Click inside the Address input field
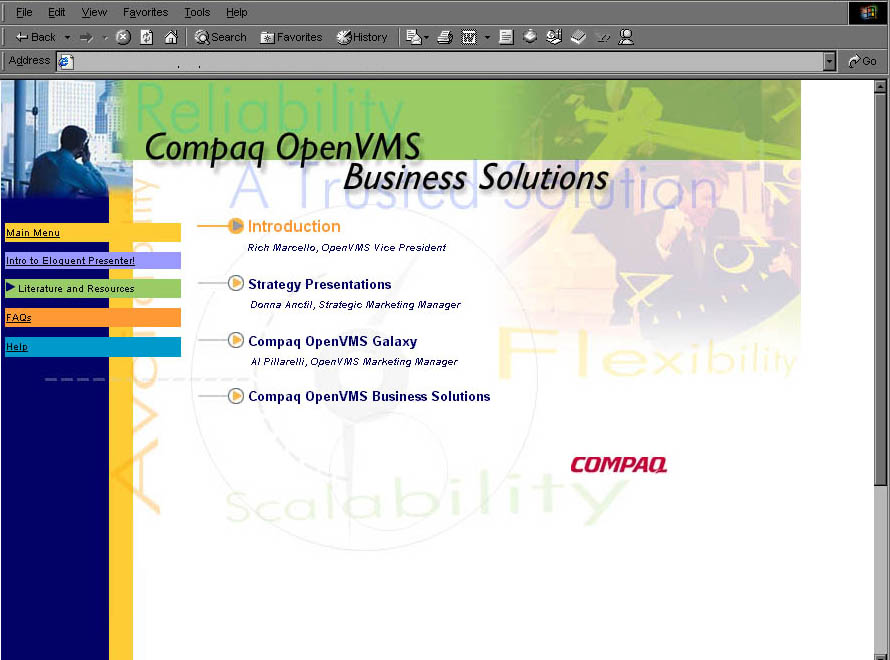This screenshot has height=660, width=890. (x=440, y=61)
